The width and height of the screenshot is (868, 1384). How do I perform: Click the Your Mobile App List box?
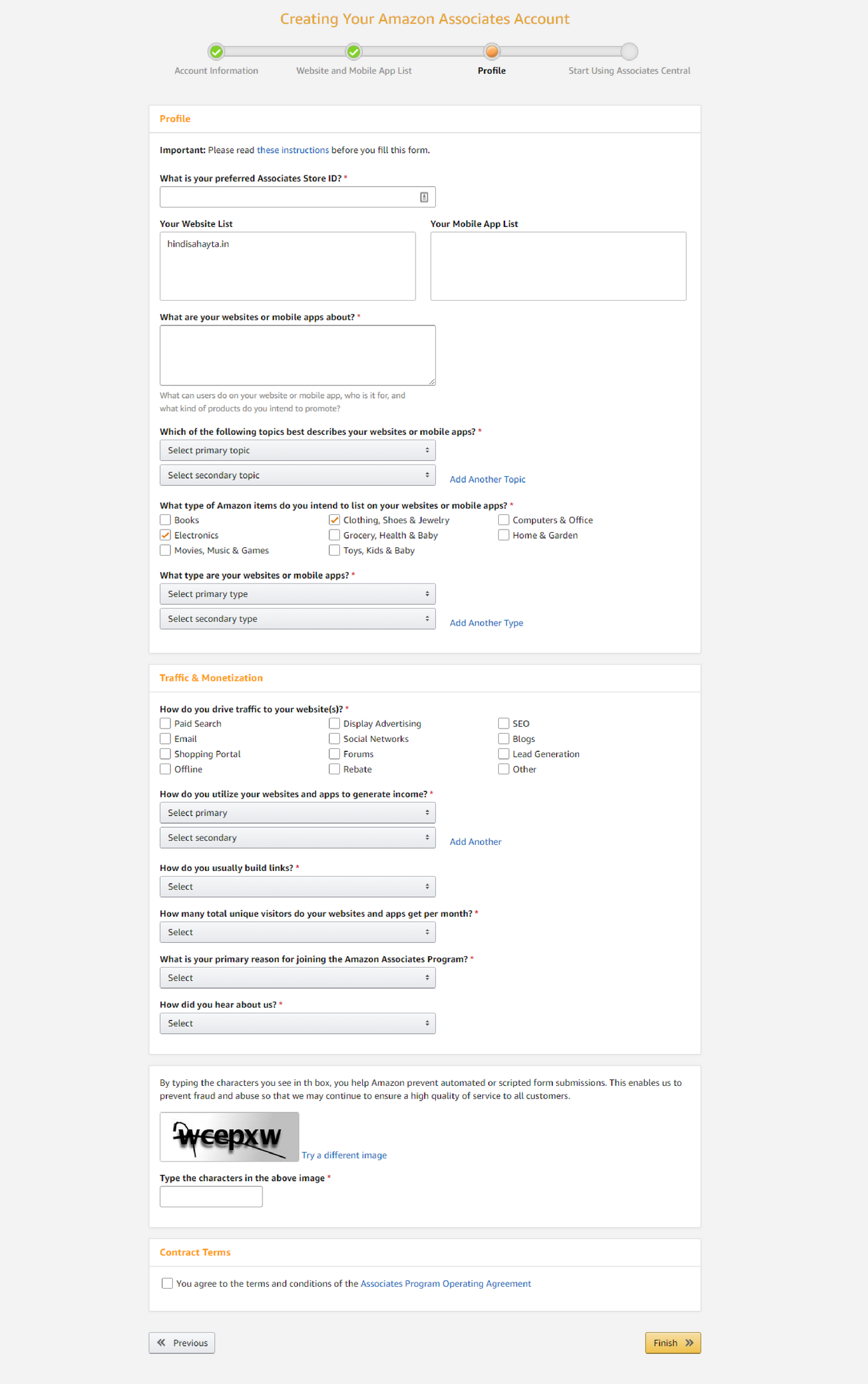558,266
